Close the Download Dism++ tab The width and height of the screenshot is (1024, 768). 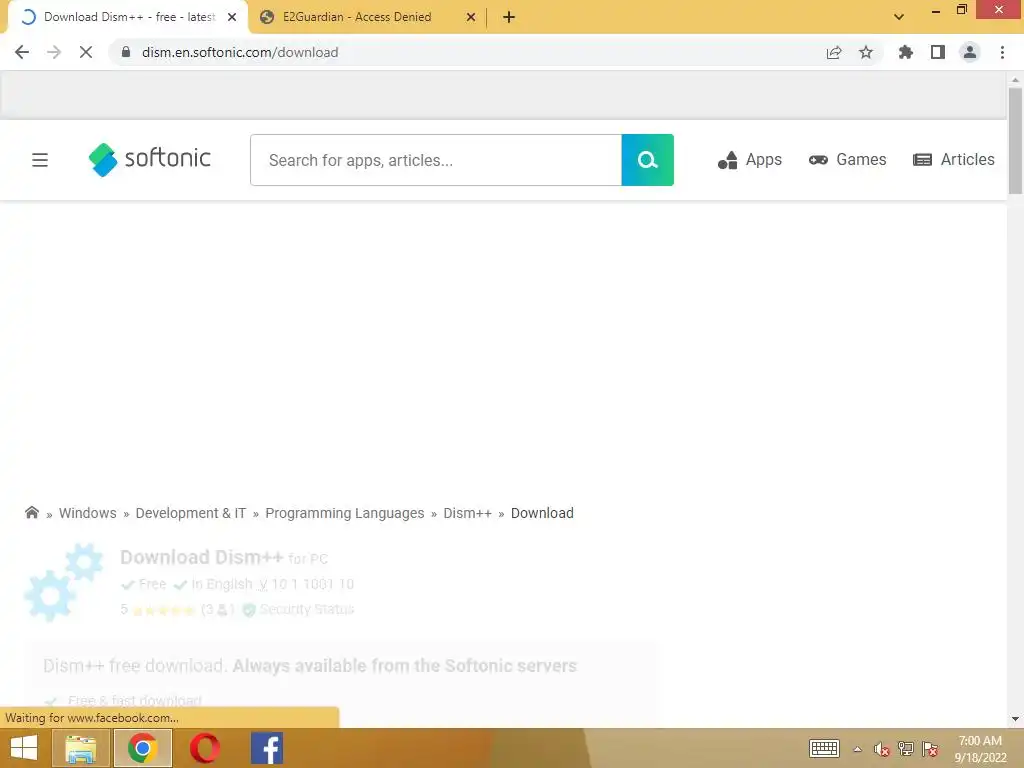232,17
